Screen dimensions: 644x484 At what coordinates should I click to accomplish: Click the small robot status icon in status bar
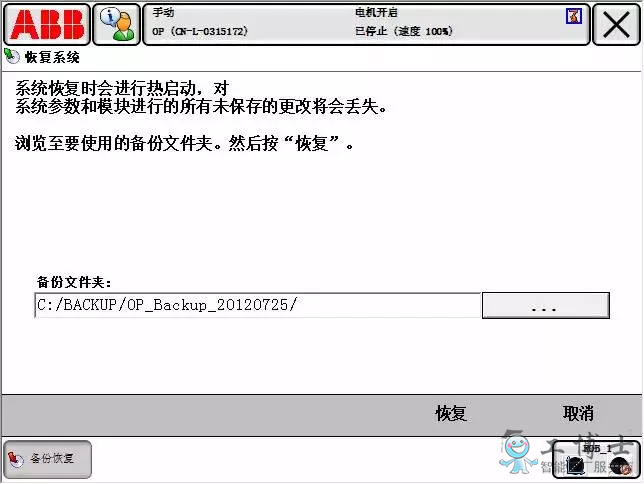coord(574,16)
